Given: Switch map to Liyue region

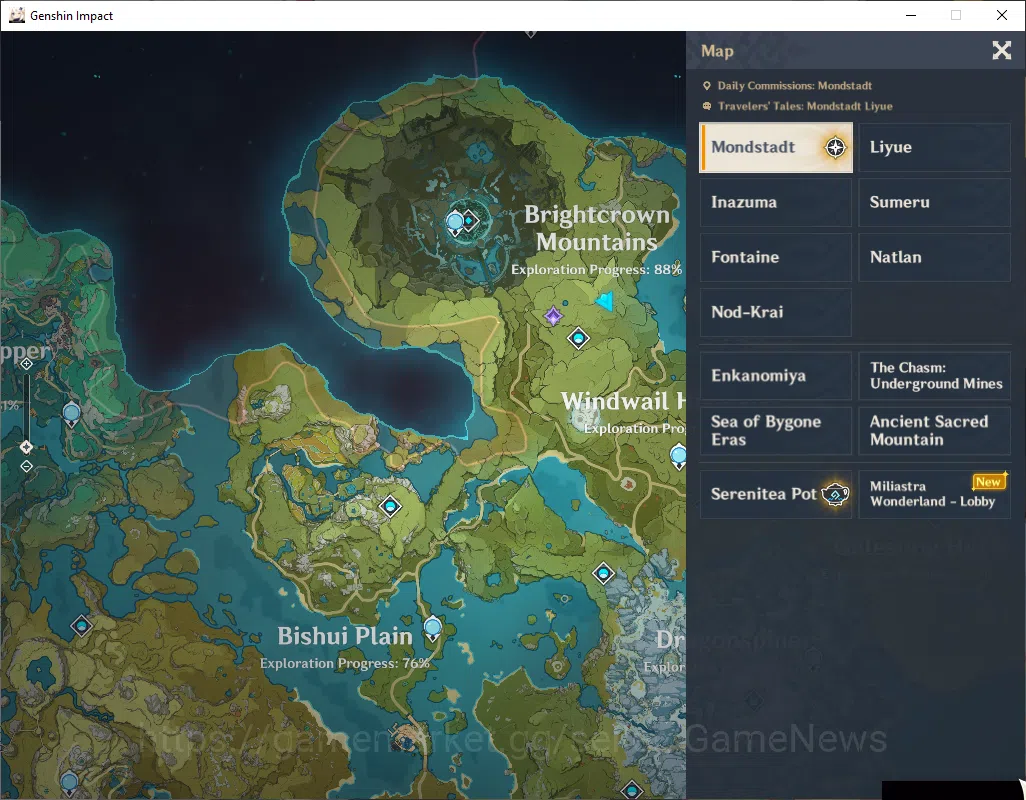Looking at the screenshot, I should (x=934, y=147).
